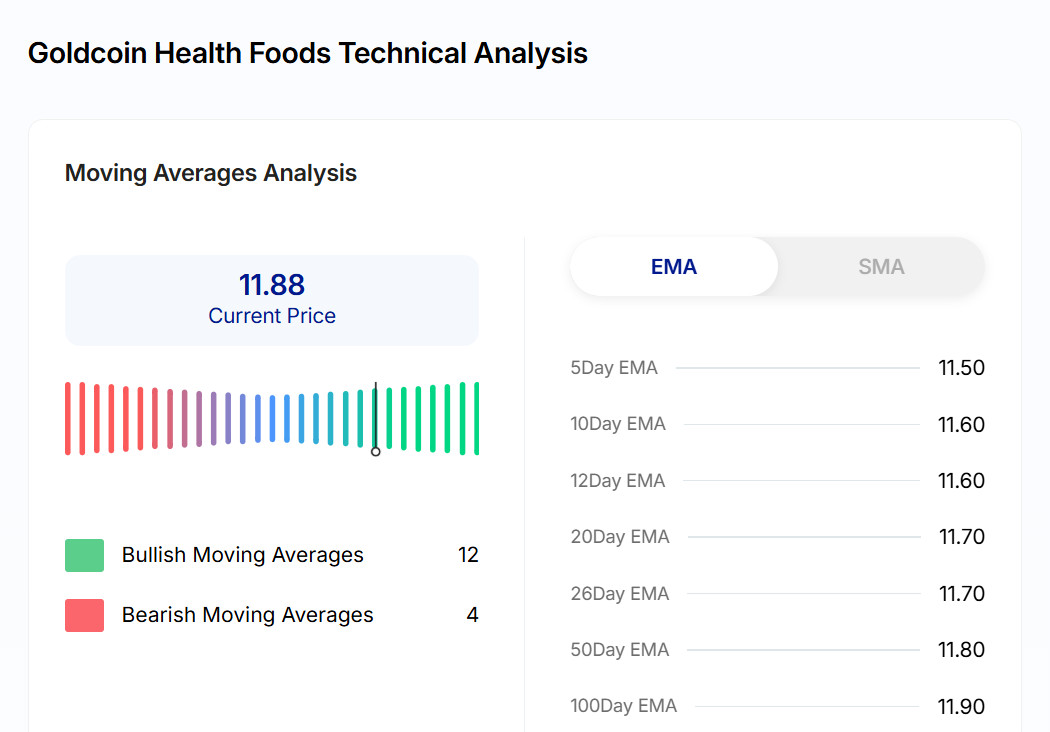Click the 100Day EMA label
1050x732 pixels.
[x=624, y=706]
